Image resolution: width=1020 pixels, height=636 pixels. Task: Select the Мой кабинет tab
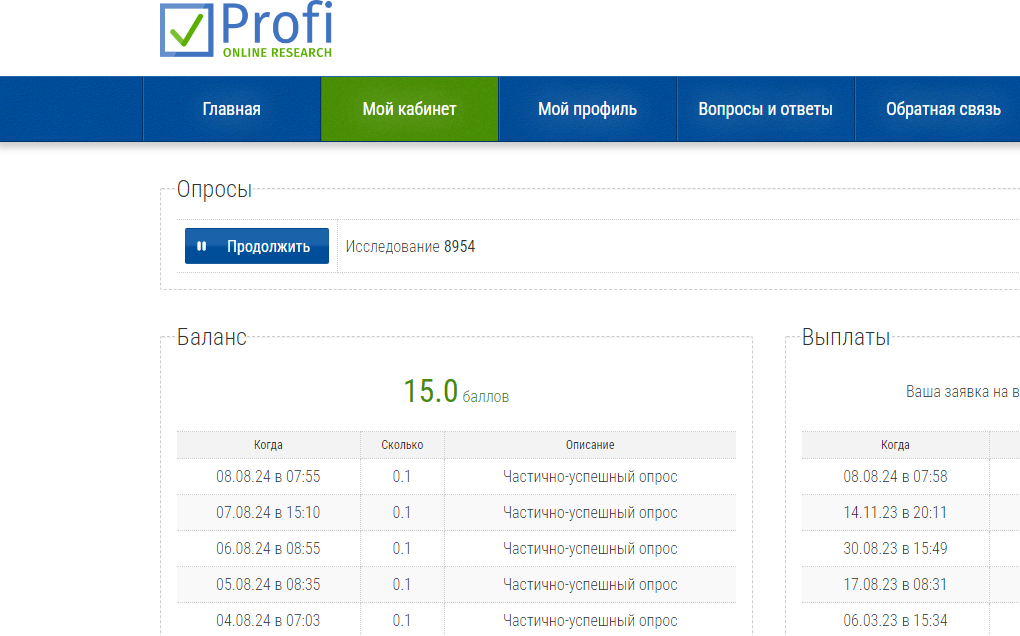409,110
